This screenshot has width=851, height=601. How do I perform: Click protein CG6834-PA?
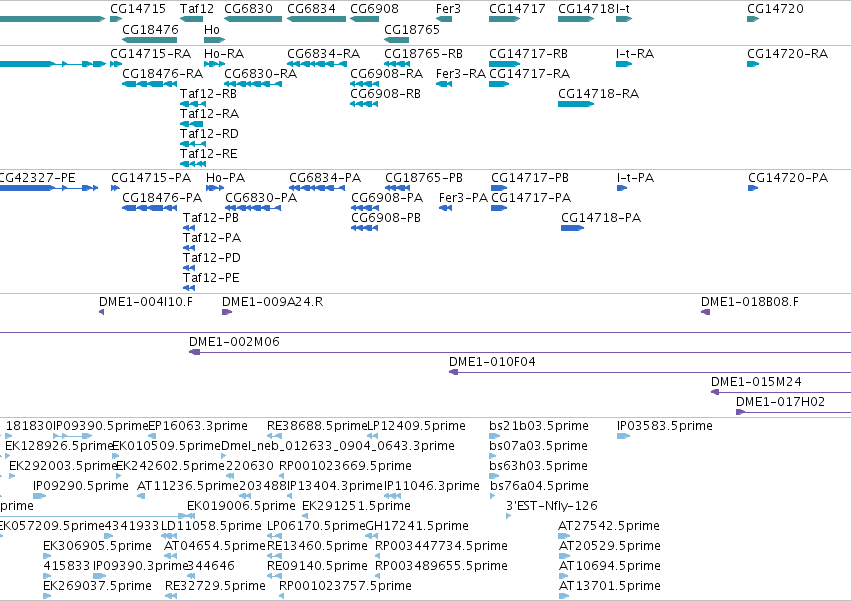click(x=325, y=178)
